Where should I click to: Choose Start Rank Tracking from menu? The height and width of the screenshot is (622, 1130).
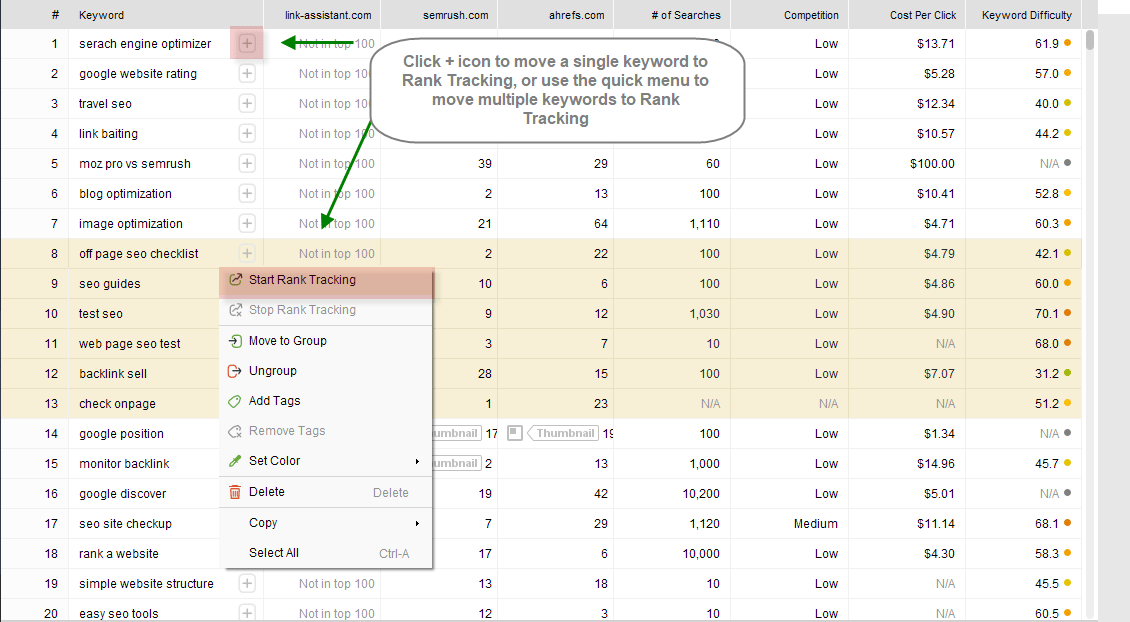point(326,280)
